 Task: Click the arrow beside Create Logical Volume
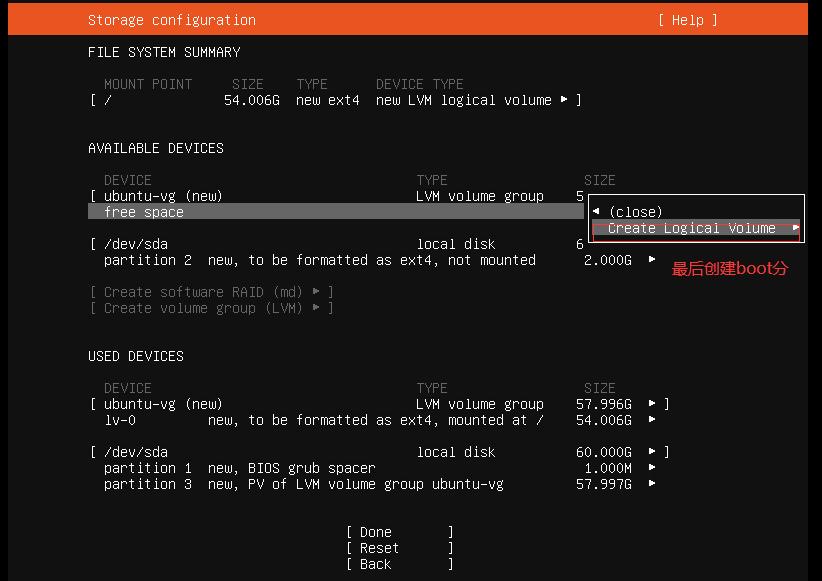(x=795, y=228)
